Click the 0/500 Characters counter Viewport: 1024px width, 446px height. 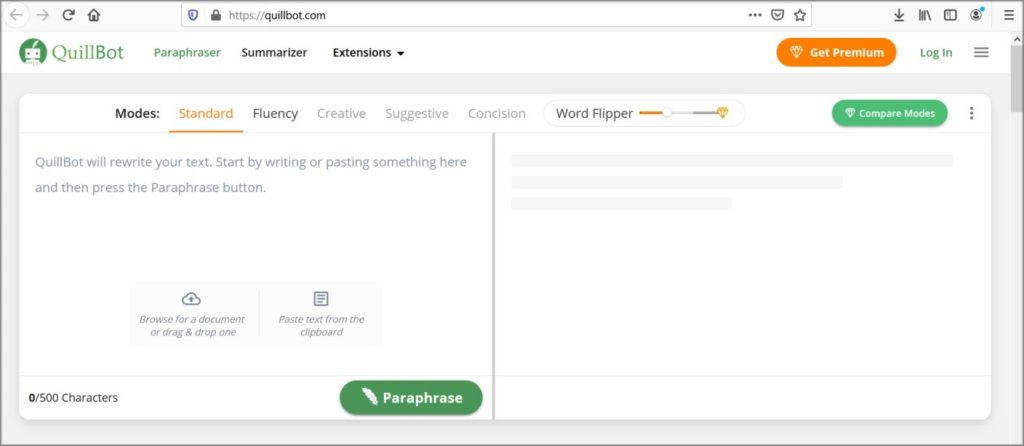73,398
